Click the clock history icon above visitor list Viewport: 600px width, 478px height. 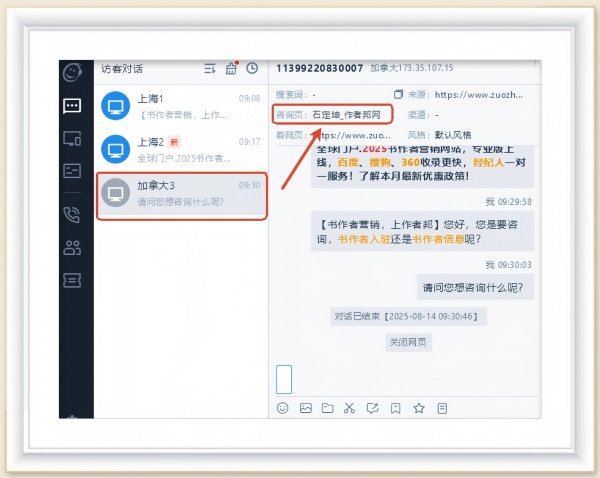[252, 68]
